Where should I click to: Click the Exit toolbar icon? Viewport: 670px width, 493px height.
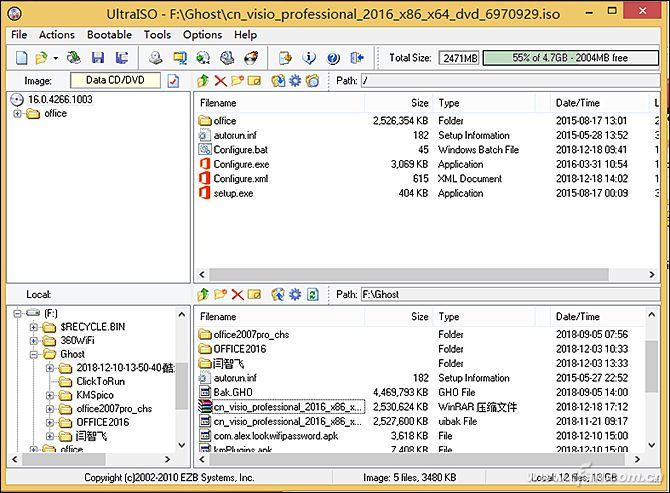point(357,58)
